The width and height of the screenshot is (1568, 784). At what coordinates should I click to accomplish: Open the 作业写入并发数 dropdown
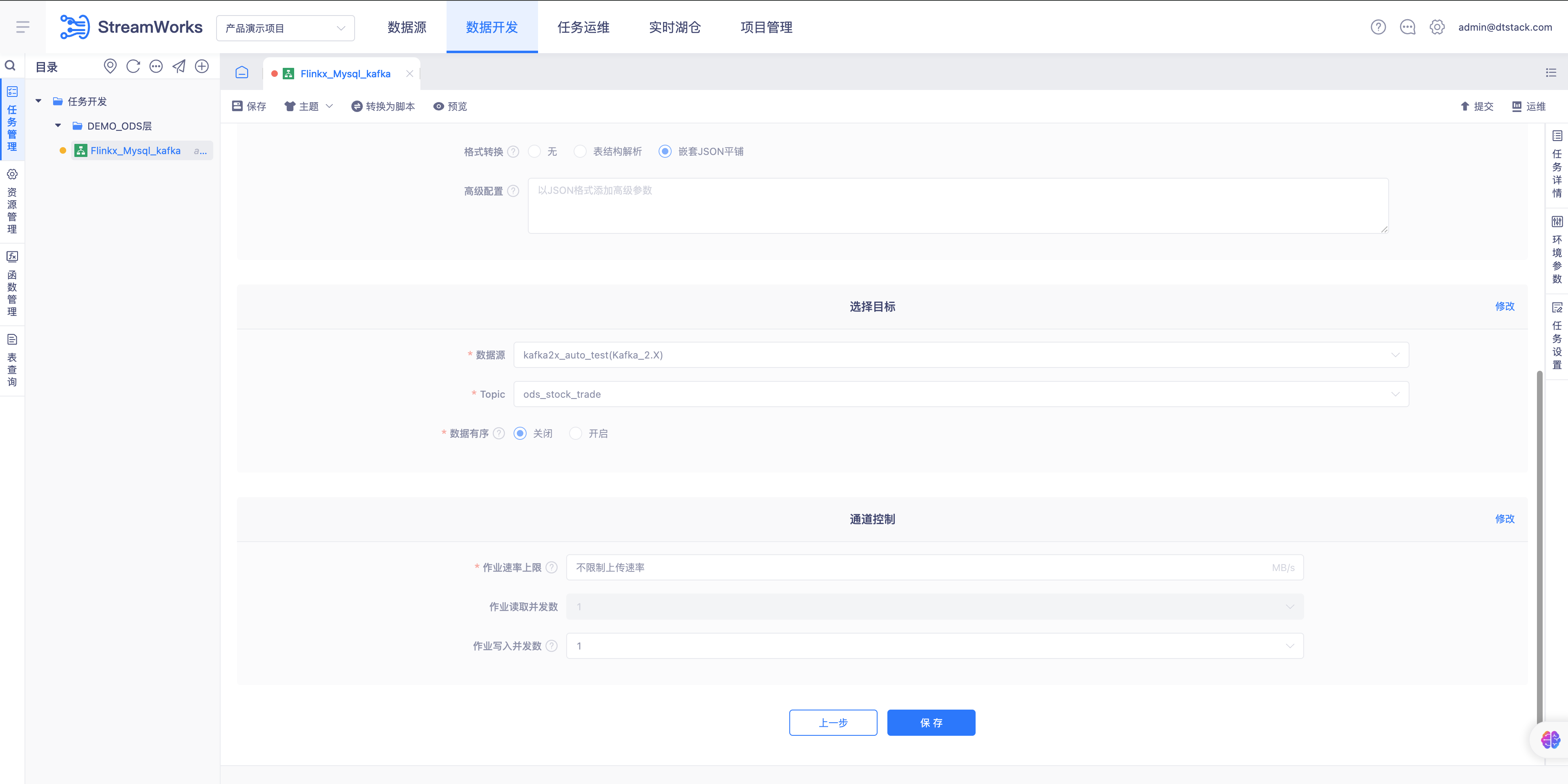[x=935, y=646]
